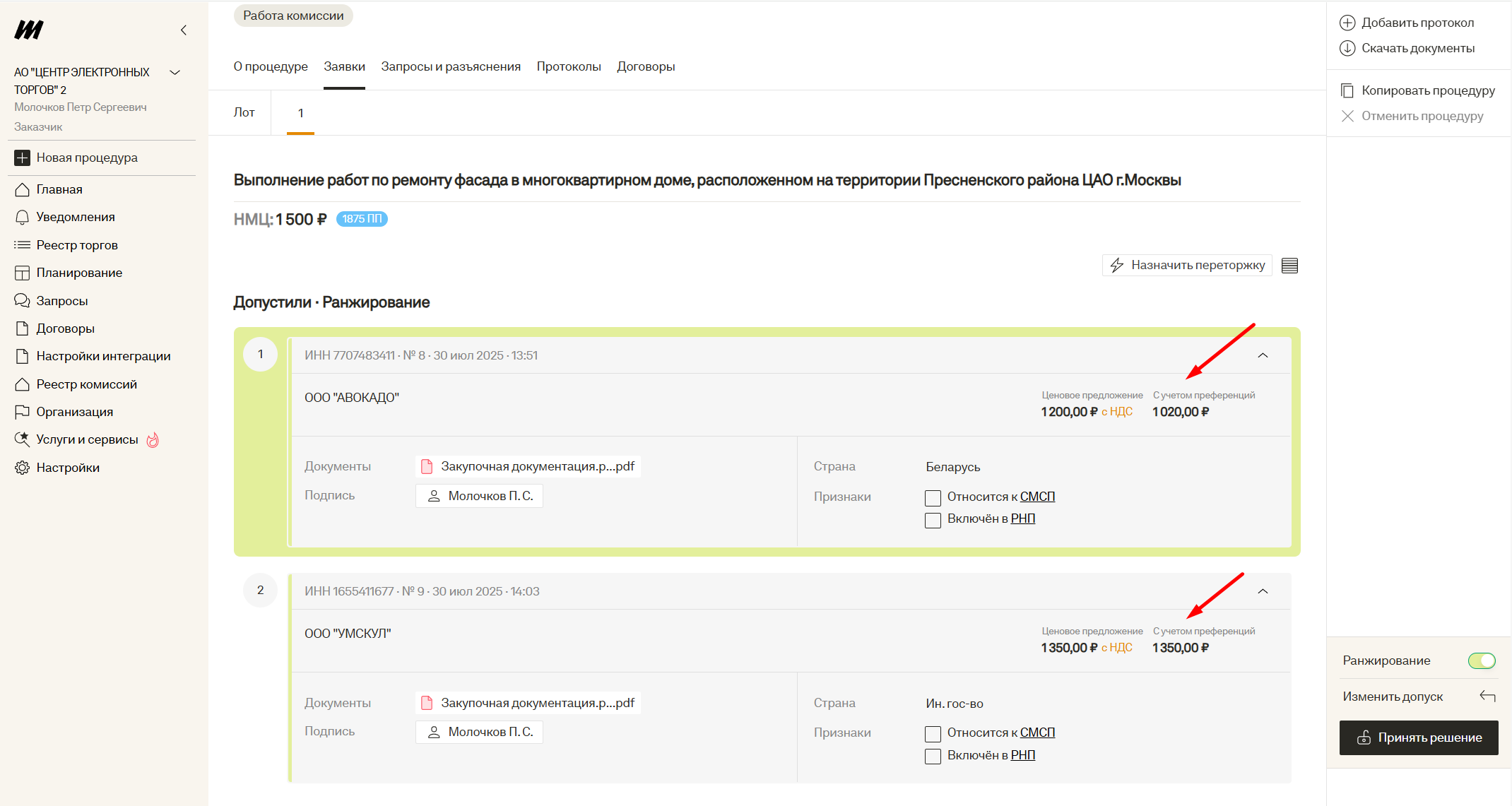Click the Назначить переторжку button
This screenshot has height=806, width=1512.
(1187, 266)
